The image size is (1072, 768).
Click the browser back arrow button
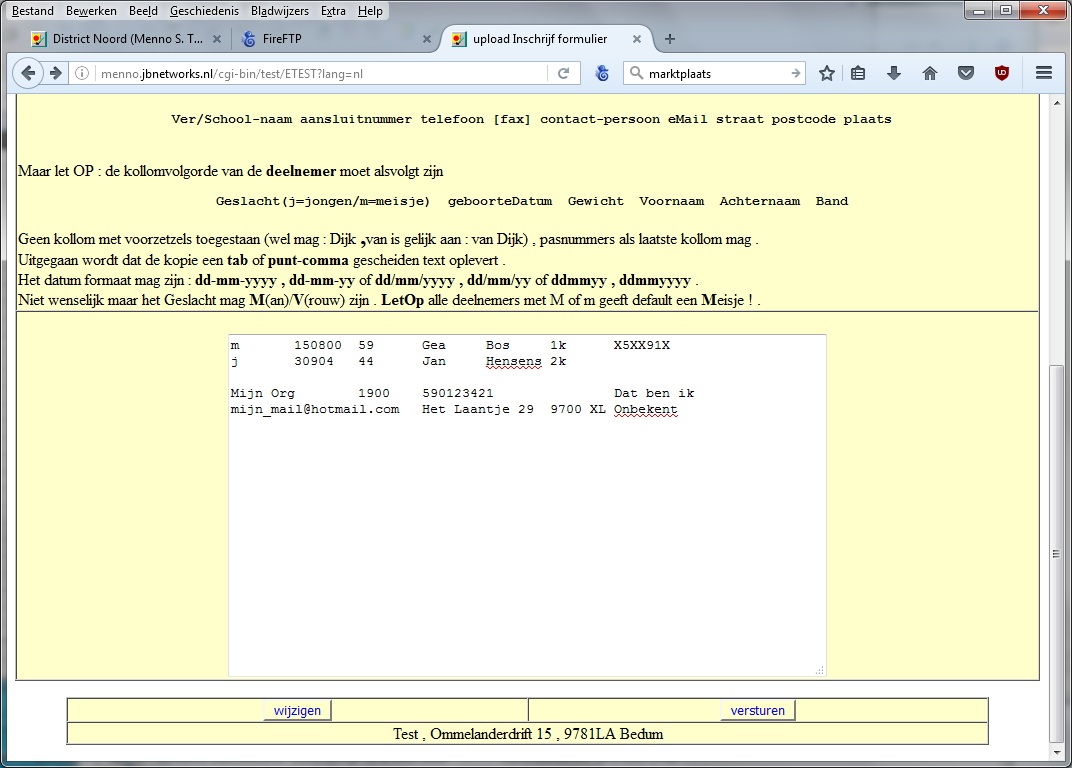pyautogui.click(x=28, y=73)
